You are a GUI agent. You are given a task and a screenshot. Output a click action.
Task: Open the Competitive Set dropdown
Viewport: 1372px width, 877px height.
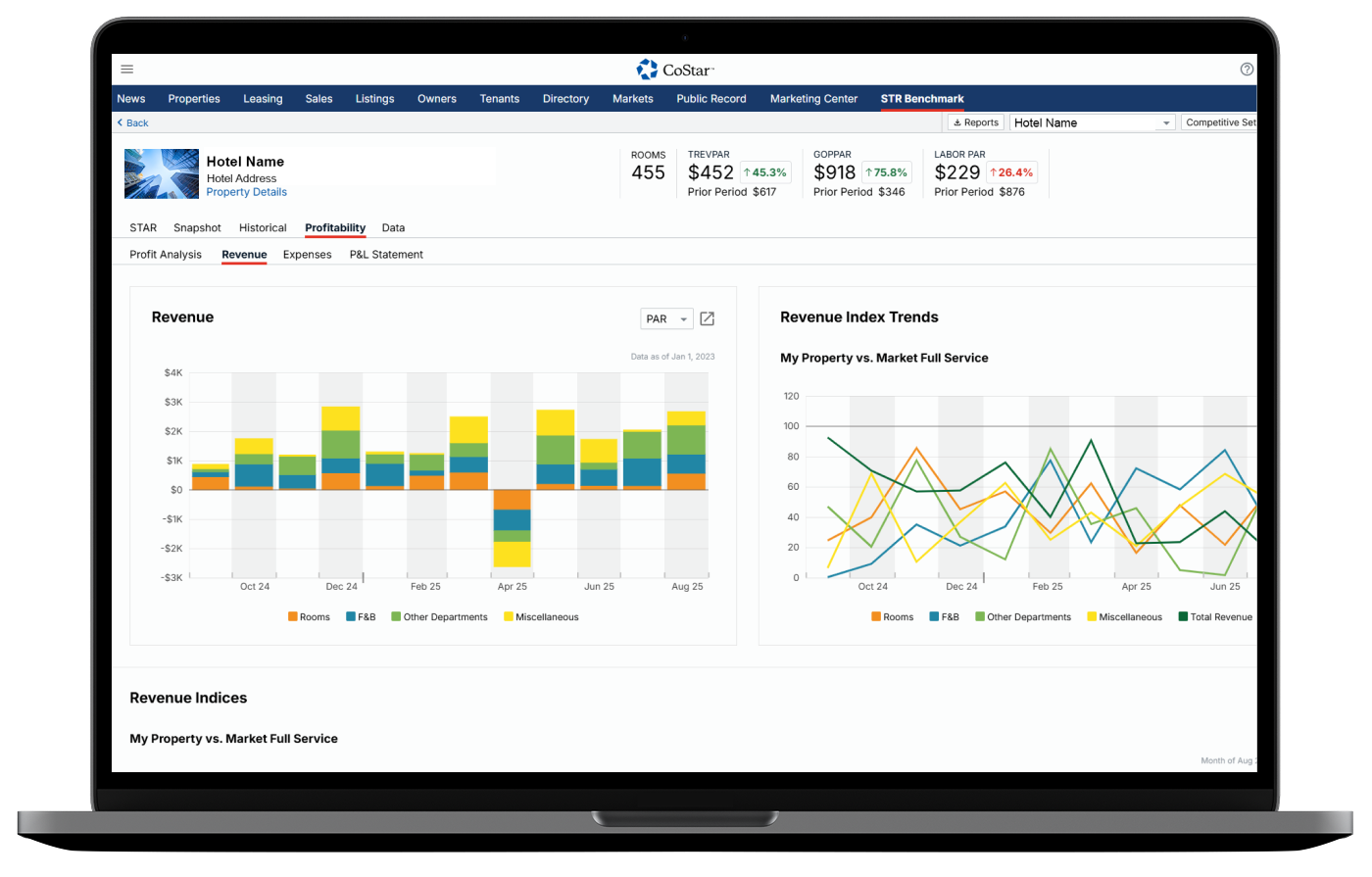tap(1219, 122)
